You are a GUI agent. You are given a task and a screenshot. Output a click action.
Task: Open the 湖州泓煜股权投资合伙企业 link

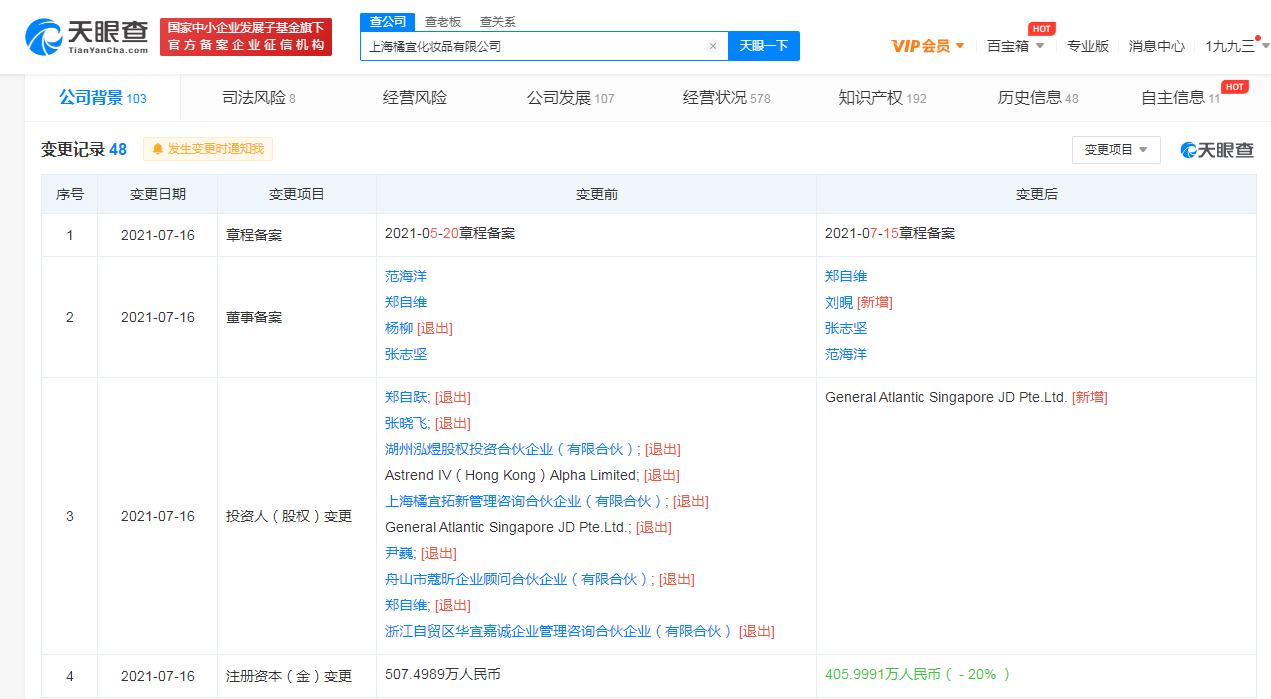tap(511, 449)
